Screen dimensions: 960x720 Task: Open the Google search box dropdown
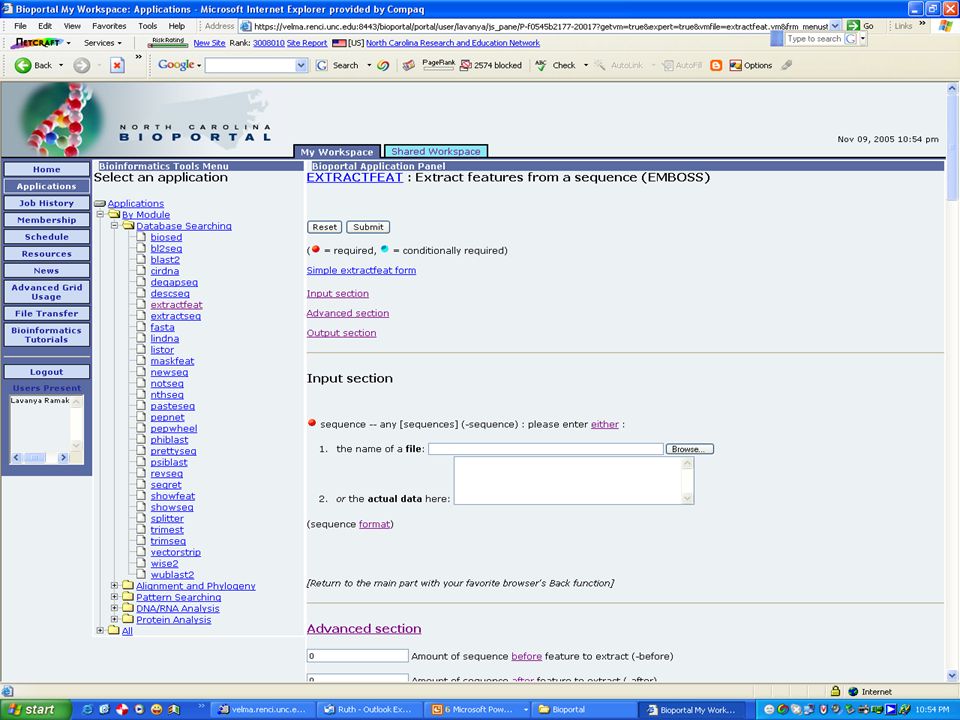pos(301,66)
